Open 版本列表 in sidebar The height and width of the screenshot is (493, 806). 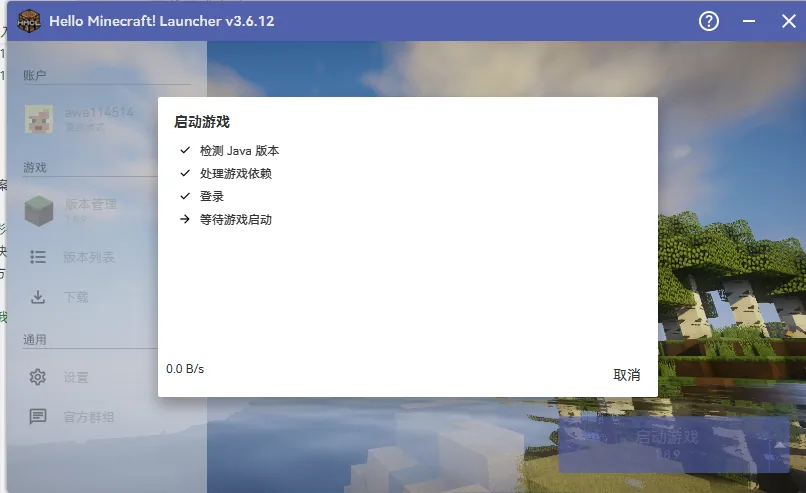[x=89, y=257]
